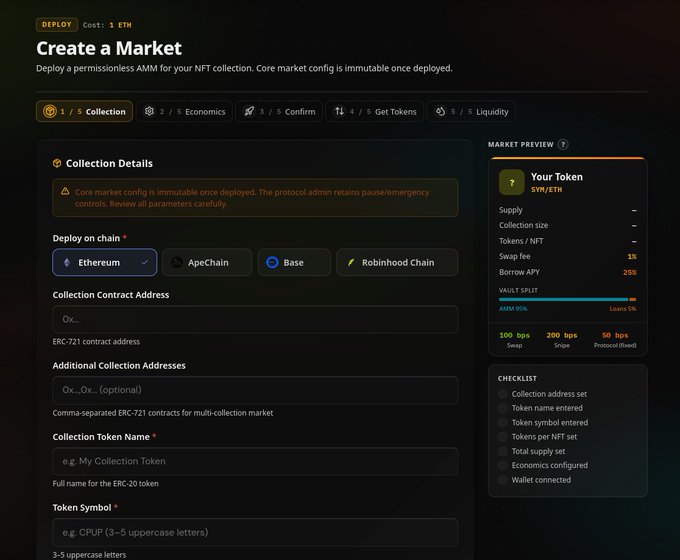Click the Swap fee '1%' value
Viewport: 680px width, 560px height.
coord(632,257)
